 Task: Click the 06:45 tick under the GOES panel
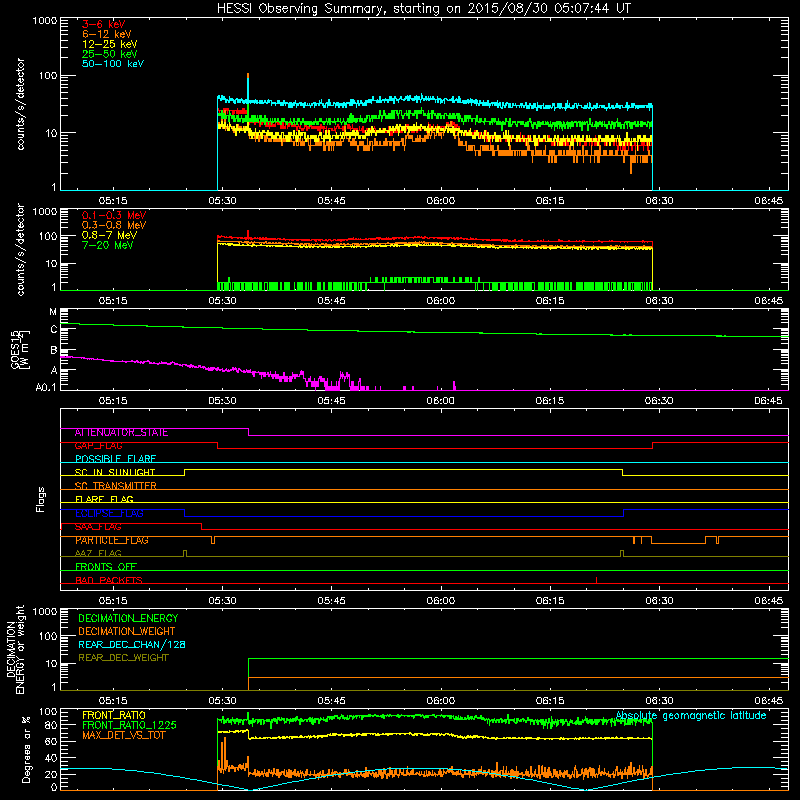pos(768,401)
